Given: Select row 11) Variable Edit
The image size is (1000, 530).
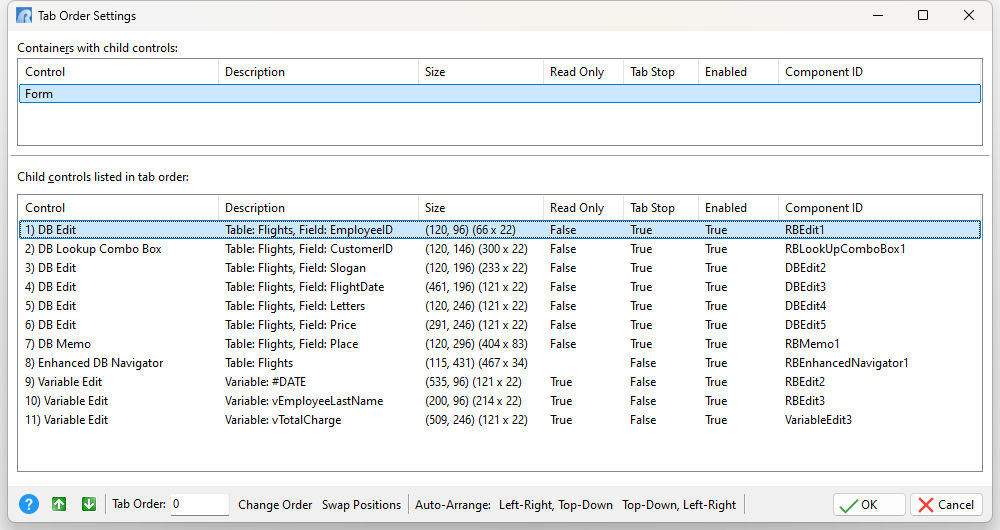Looking at the screenshot, I should click(500, 420).
